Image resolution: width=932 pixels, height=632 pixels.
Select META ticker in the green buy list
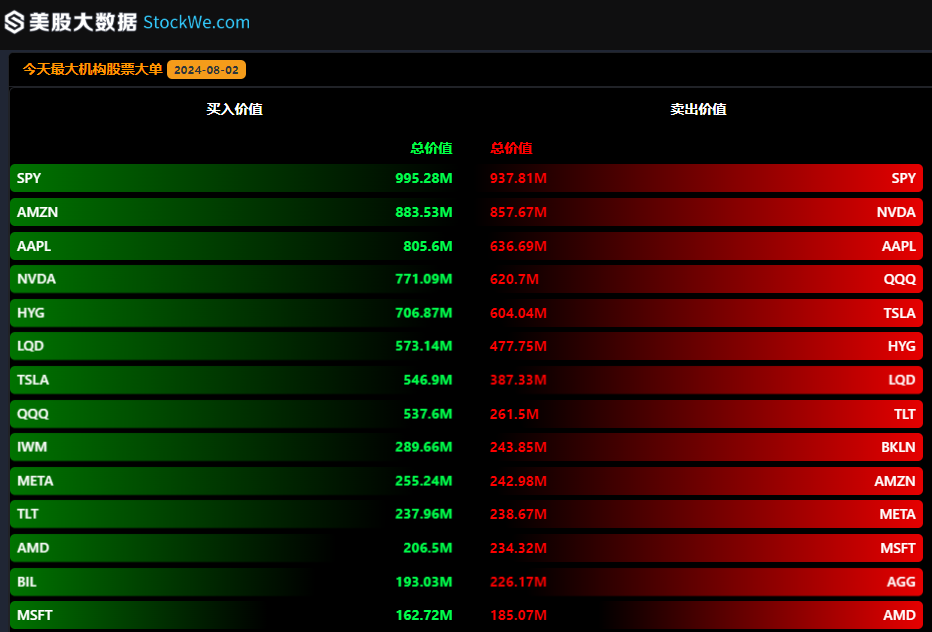point(35,481)
